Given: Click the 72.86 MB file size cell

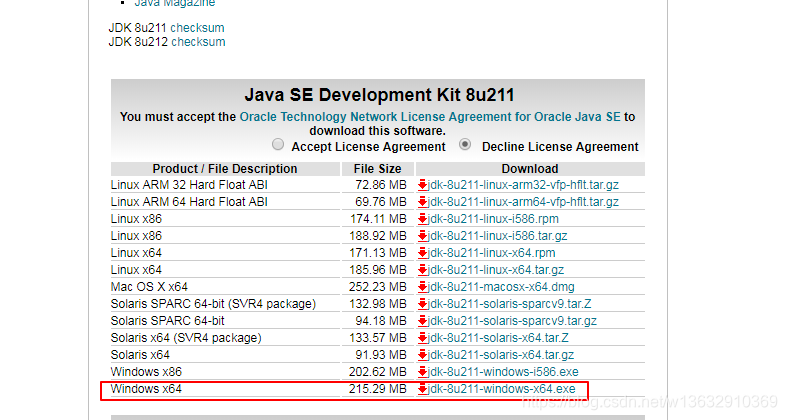Looking at the screenshot, I should tap(380, 185).
